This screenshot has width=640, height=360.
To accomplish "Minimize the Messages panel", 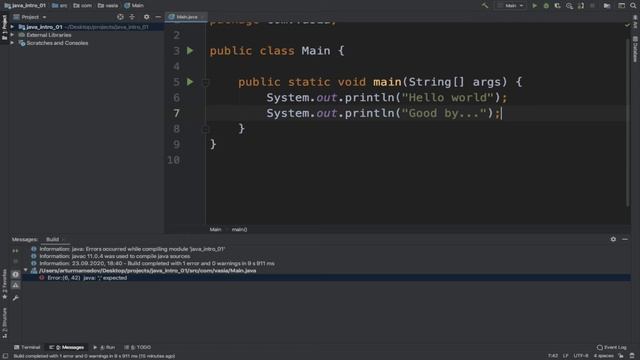I will click(625, 239).
